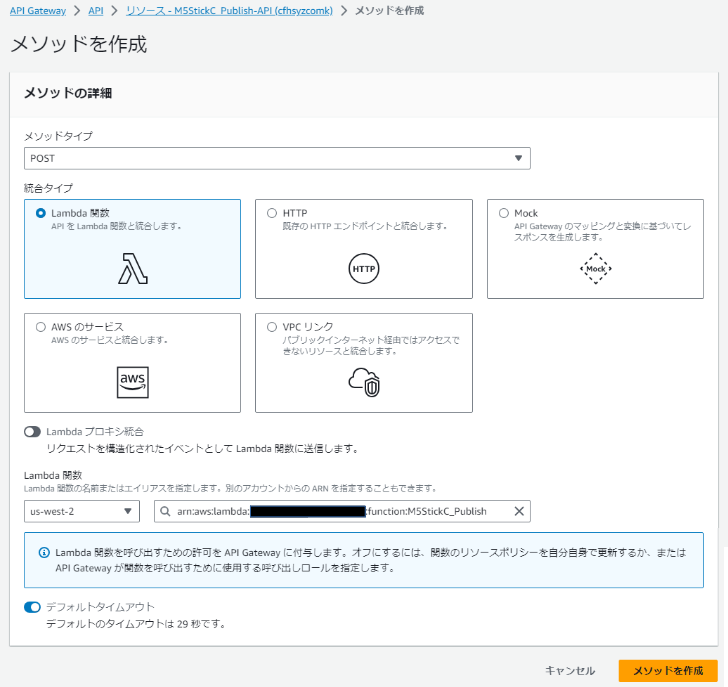The image size is (728, 687).
Task: Select the Lambda 関数 radio button
Action: coord(41,213)
